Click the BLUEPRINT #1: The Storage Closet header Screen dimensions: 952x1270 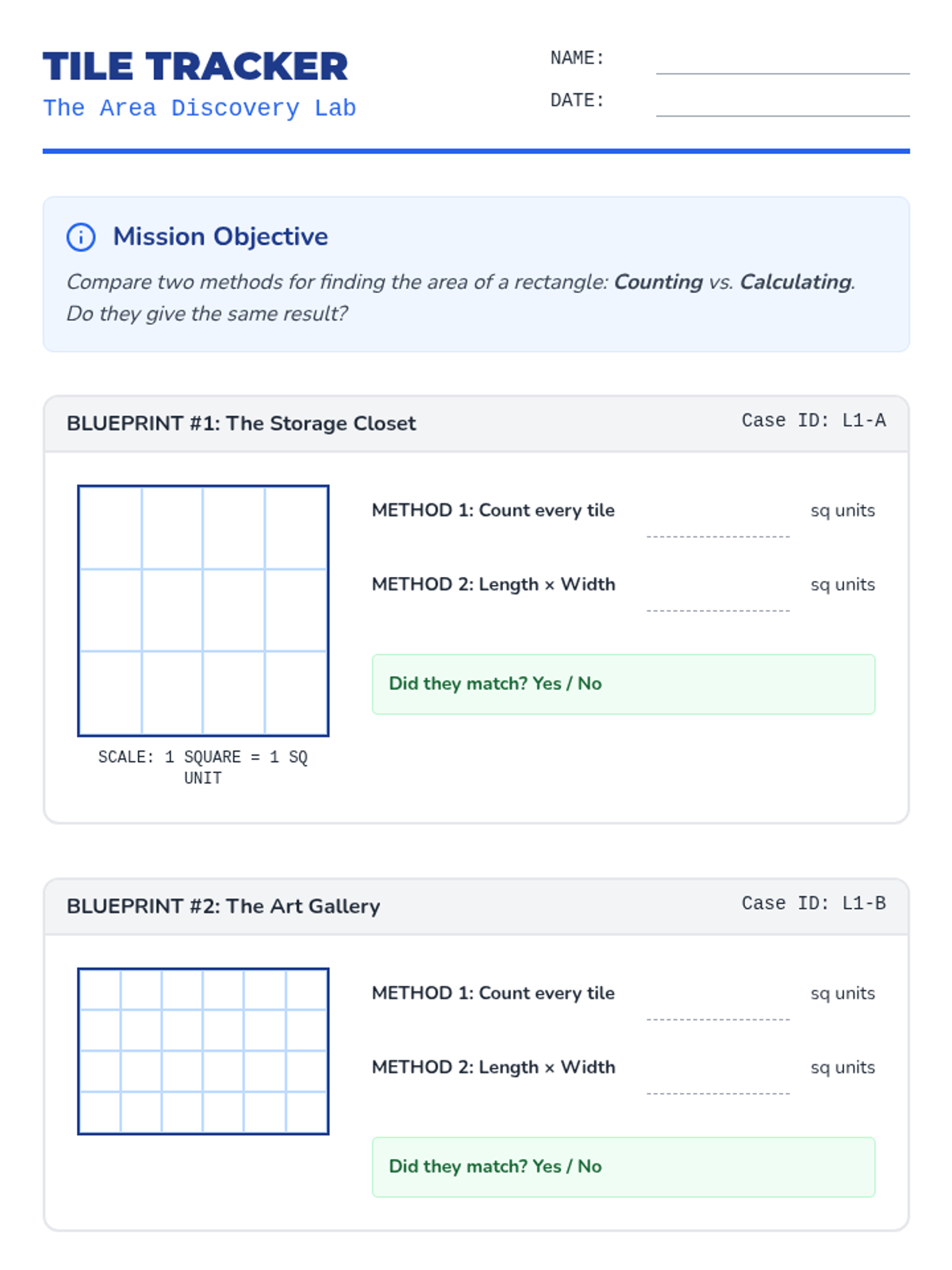point(241,423)
